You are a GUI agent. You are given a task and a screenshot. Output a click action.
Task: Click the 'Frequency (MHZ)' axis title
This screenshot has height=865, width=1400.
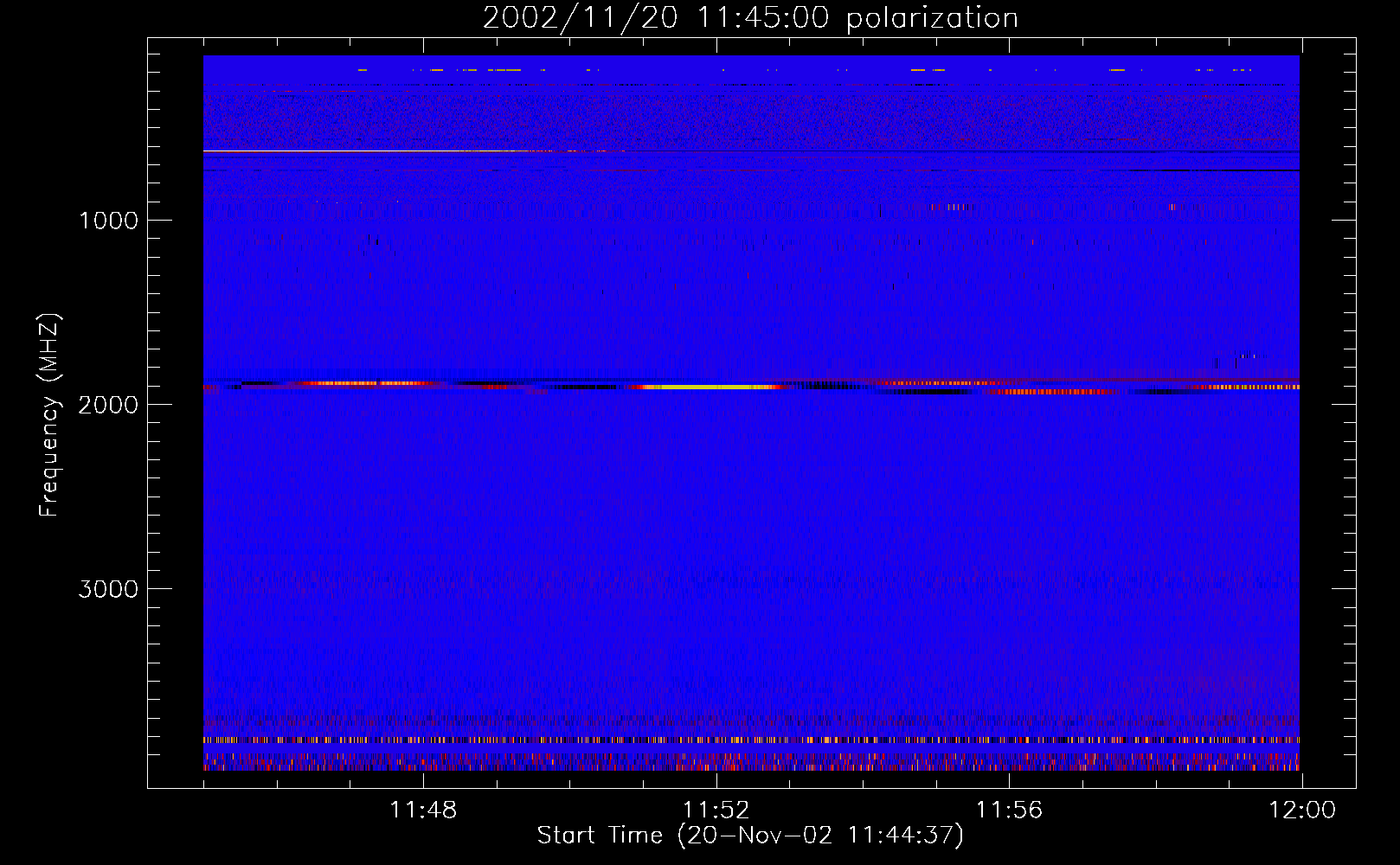(x=49, y=415)
